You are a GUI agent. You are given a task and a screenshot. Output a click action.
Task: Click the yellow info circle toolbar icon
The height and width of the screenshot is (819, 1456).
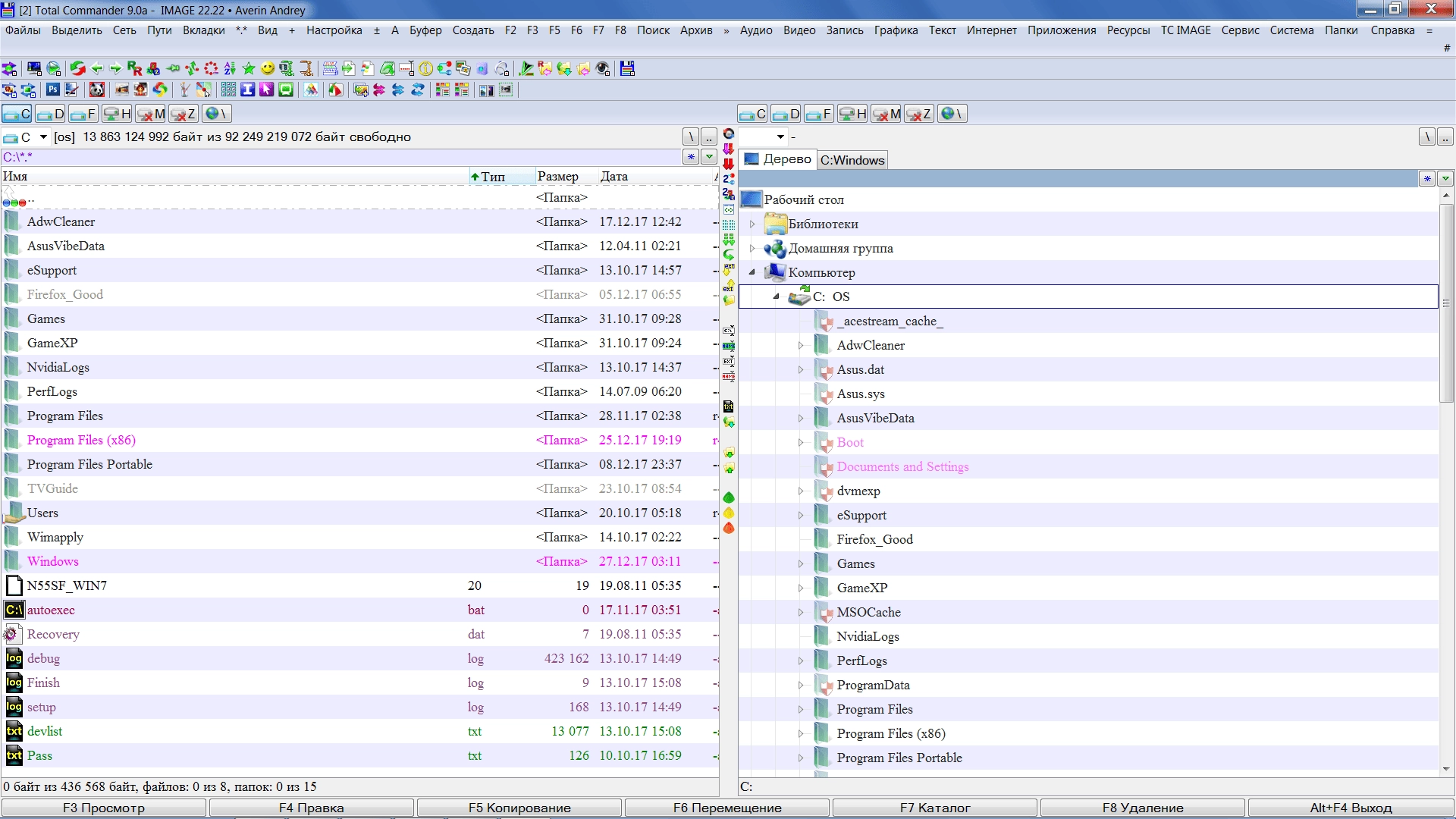pyautogui.click(x=425, y=68)
